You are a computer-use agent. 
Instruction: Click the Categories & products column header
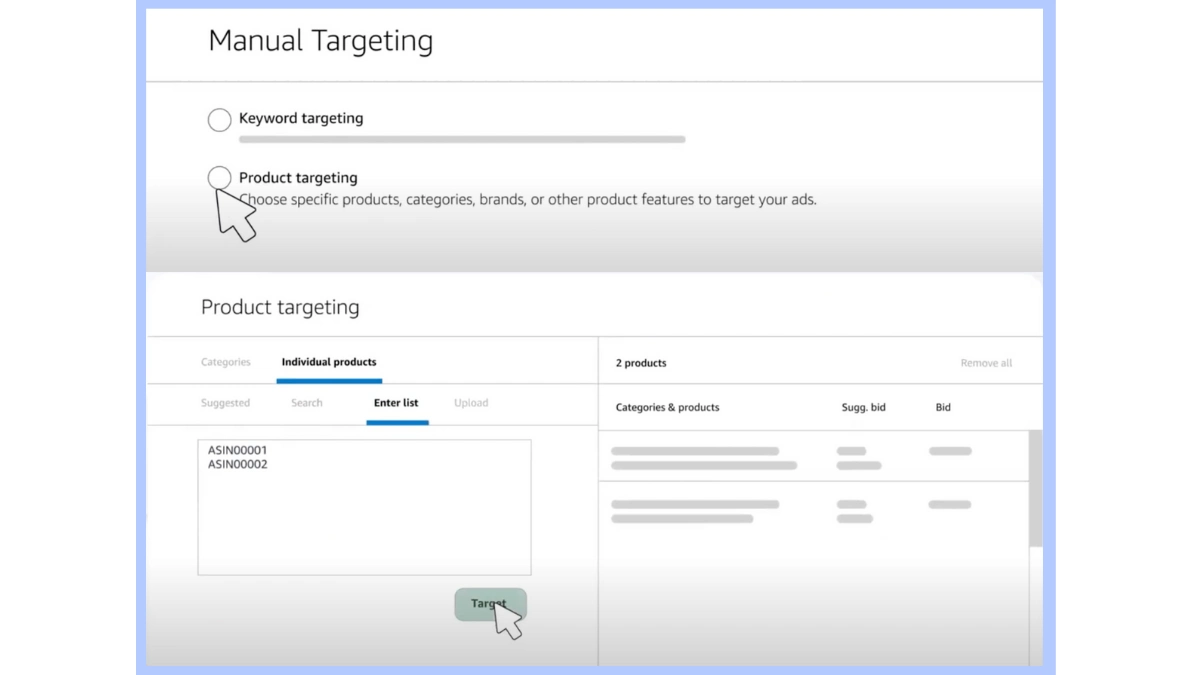[667, 407]
